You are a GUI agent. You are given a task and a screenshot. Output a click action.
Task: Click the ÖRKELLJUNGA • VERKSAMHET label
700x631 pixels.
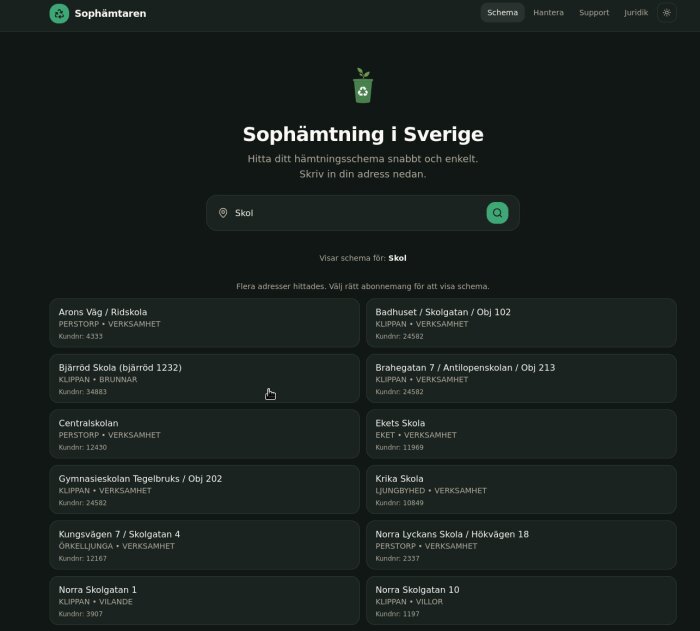117,546
